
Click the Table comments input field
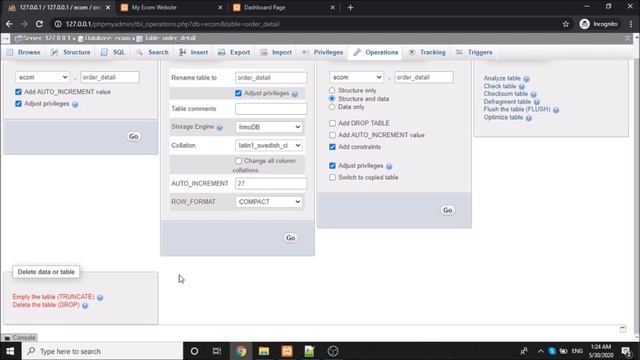click(x=271, y=109)
